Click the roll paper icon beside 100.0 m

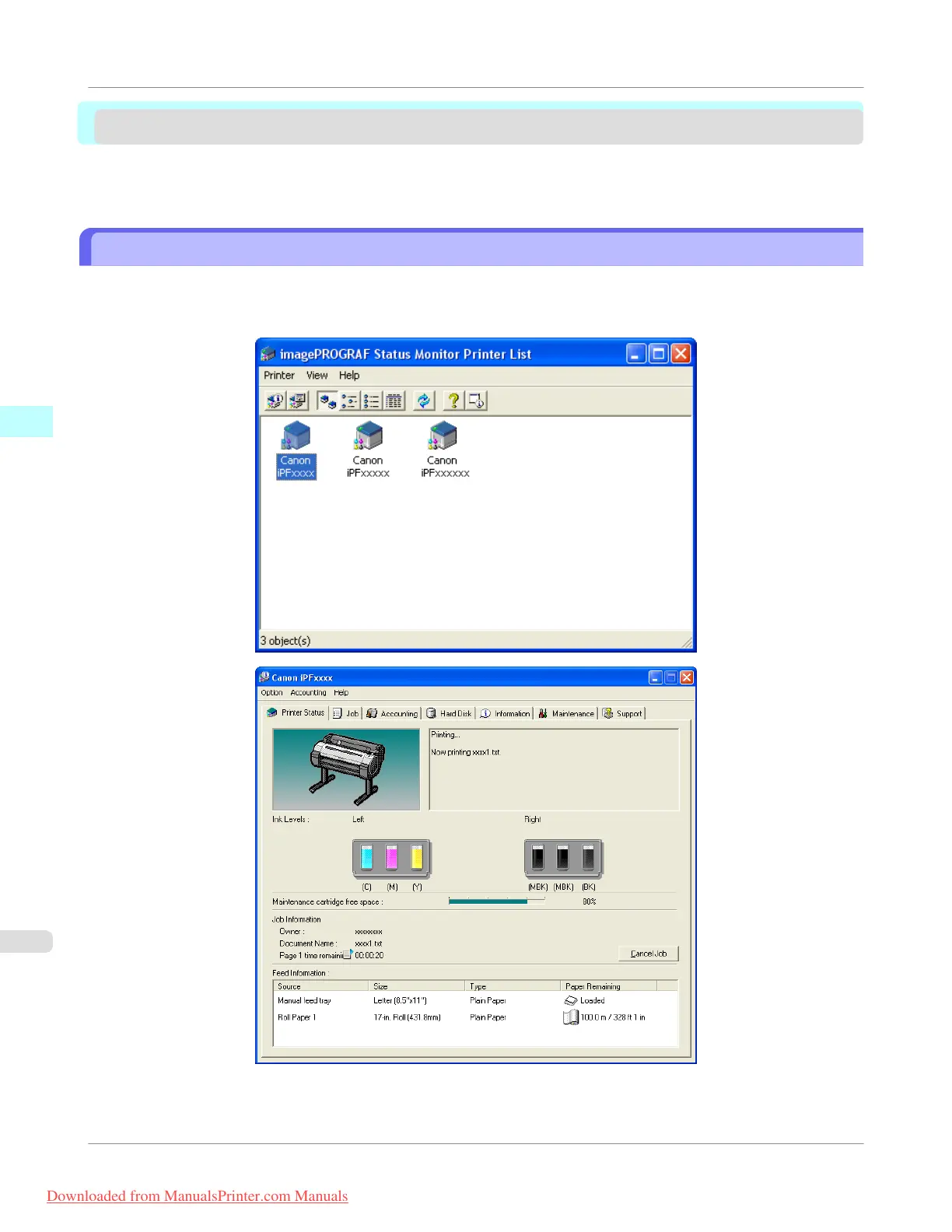pos(570,1017)
